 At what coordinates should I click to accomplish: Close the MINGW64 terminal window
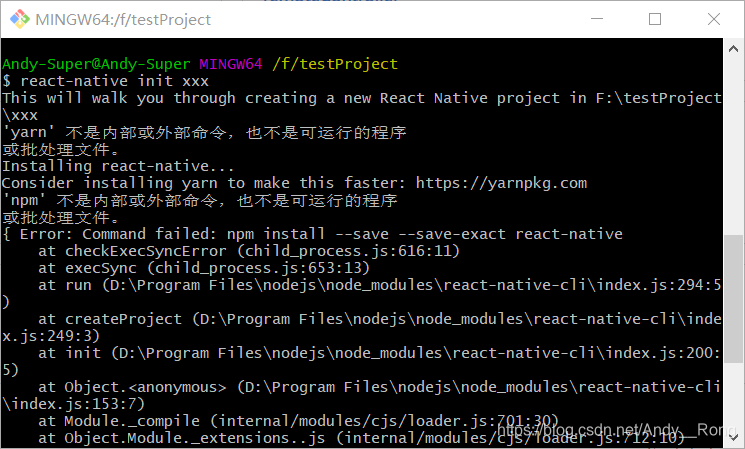click(714, 19)
